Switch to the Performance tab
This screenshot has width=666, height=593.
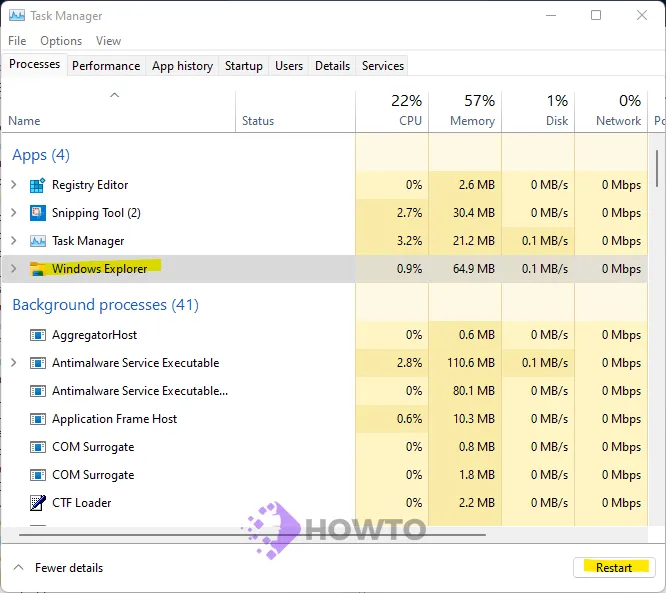106,66
